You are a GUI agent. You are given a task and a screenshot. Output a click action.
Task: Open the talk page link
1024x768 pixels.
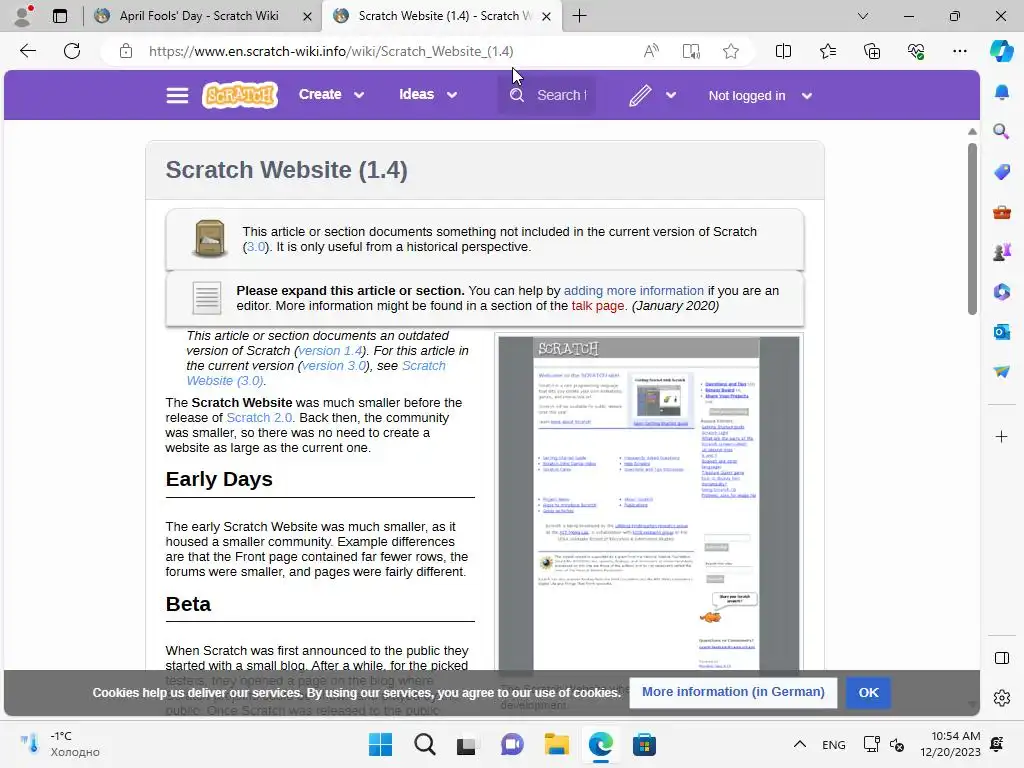(598, 306)
